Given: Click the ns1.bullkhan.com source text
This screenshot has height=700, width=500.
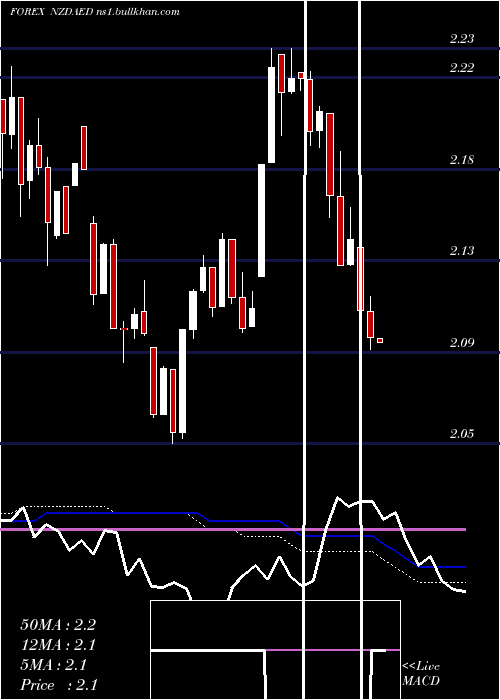Looking at the screenshot, I should [x=138, y=12].
